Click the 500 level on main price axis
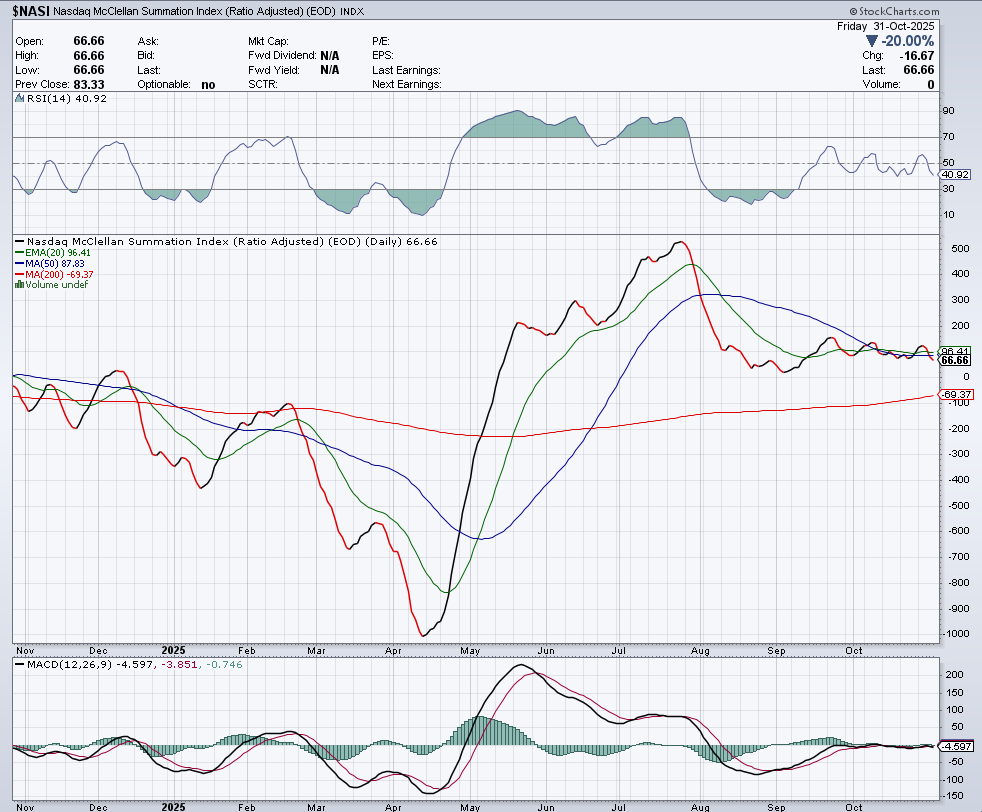The image size is (982, 812). (x=960, y=249)
